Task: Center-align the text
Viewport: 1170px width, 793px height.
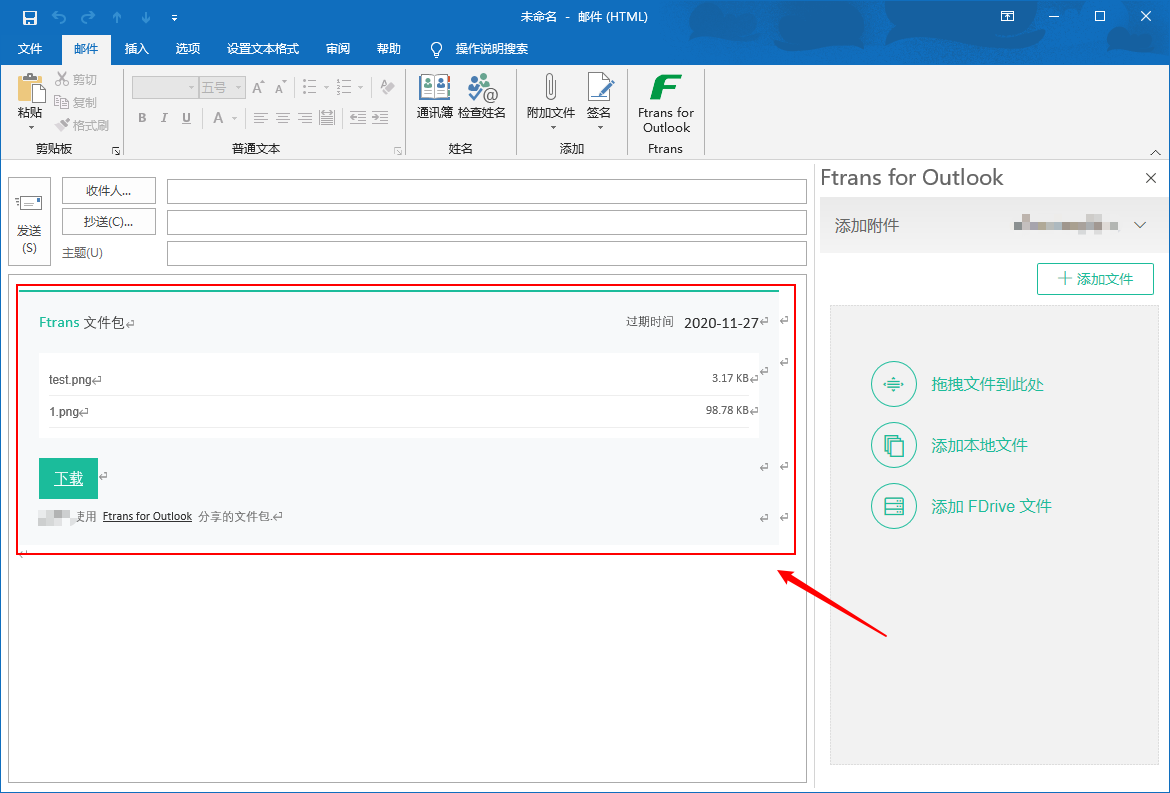Action: [x=283, y=118]
